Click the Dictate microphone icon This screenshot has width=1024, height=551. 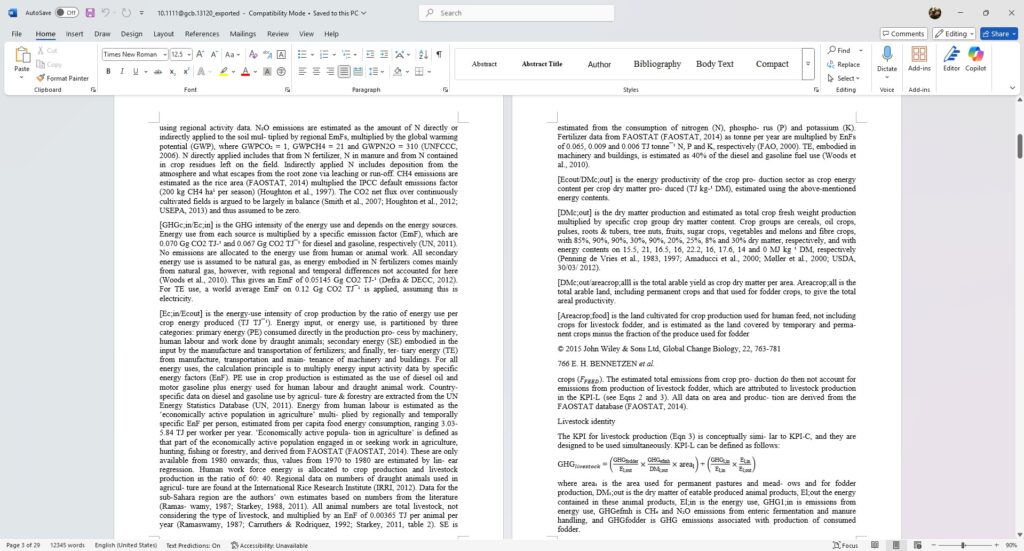(x=886, y=57)
